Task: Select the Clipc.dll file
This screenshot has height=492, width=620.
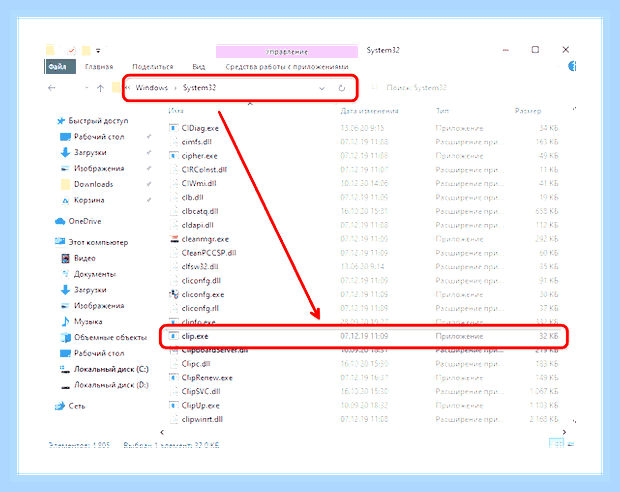Action: point(196,363)
